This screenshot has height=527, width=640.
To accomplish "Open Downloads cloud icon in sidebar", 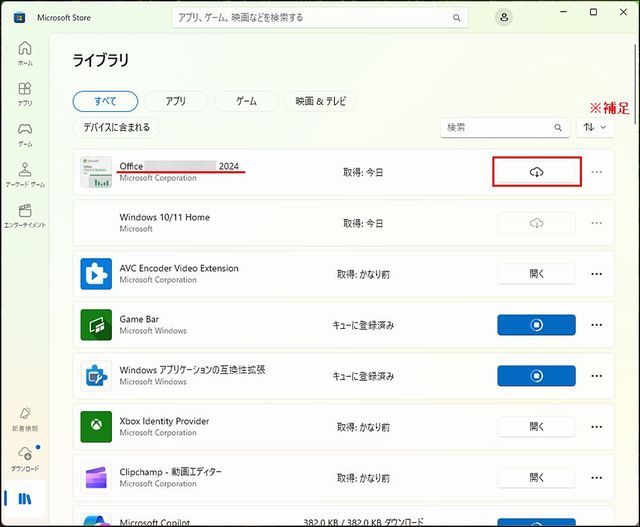I will point(25,459).
